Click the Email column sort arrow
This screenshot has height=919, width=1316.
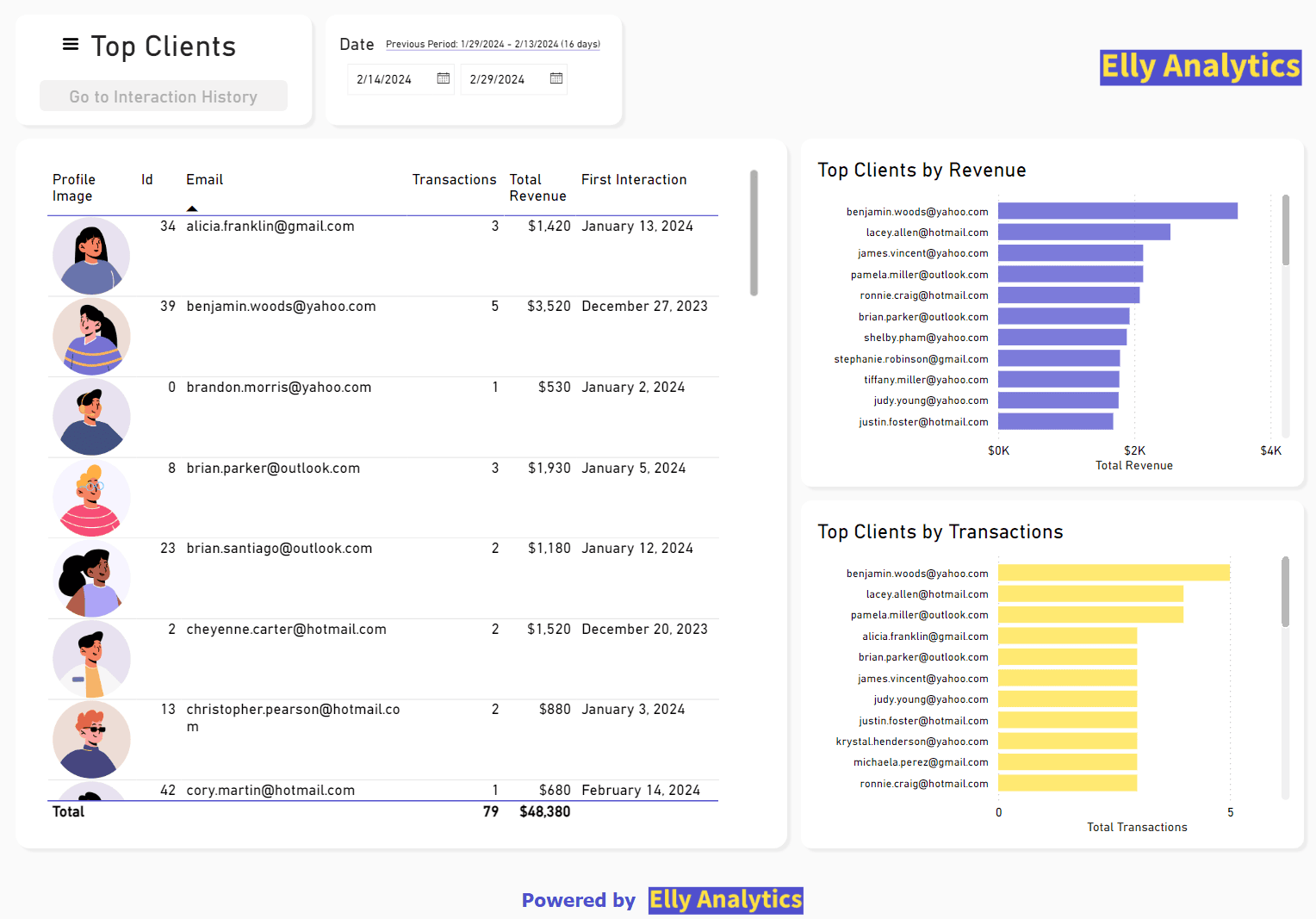[x=192, y=208]
